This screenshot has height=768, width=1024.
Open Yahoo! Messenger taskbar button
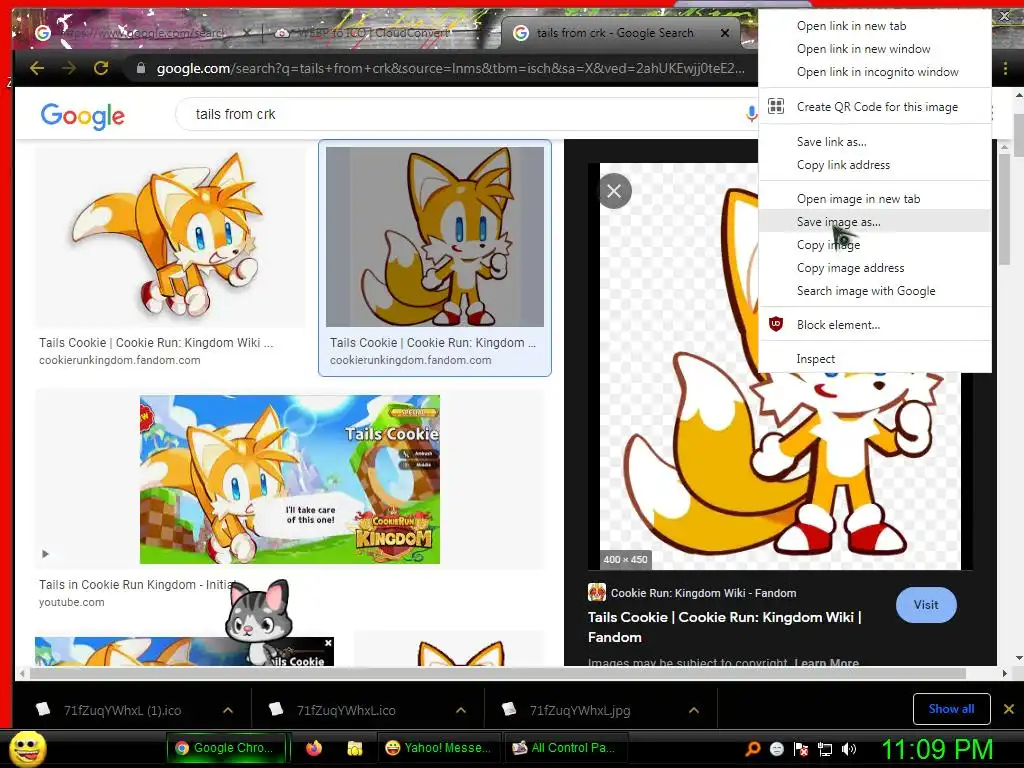[x=438, y=748]
